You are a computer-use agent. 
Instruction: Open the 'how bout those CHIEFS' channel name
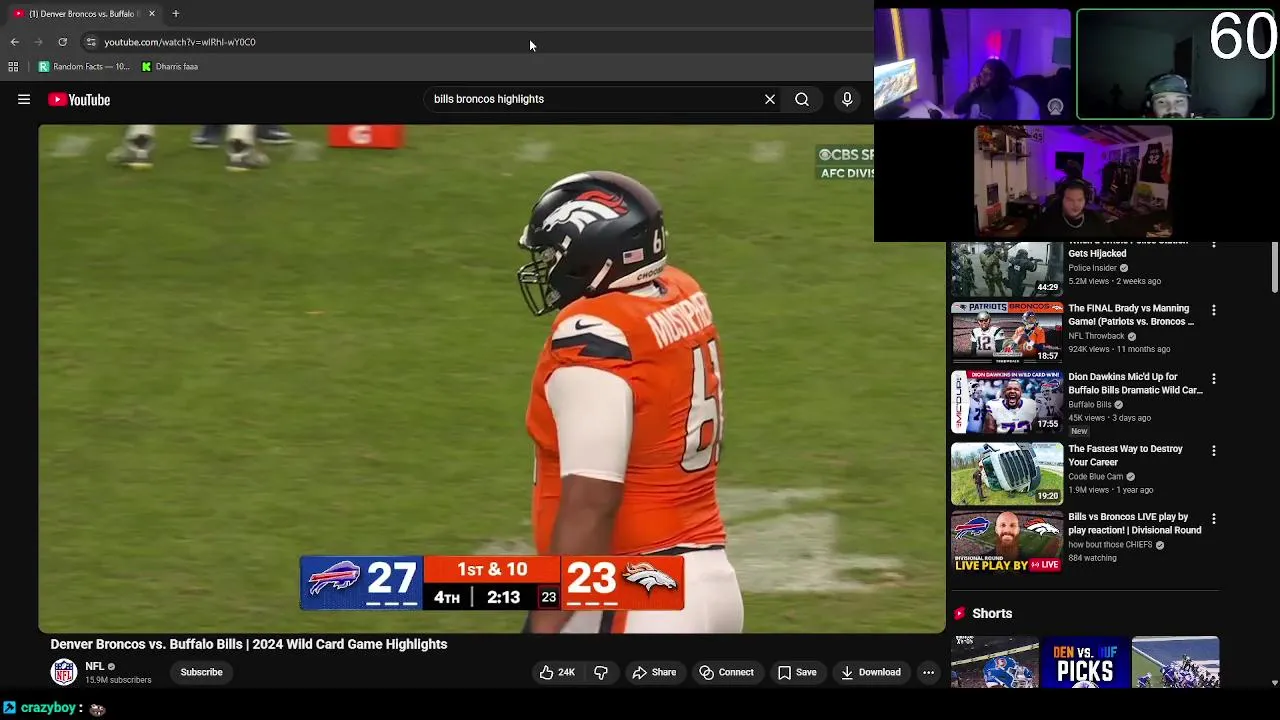point(1110,545)
